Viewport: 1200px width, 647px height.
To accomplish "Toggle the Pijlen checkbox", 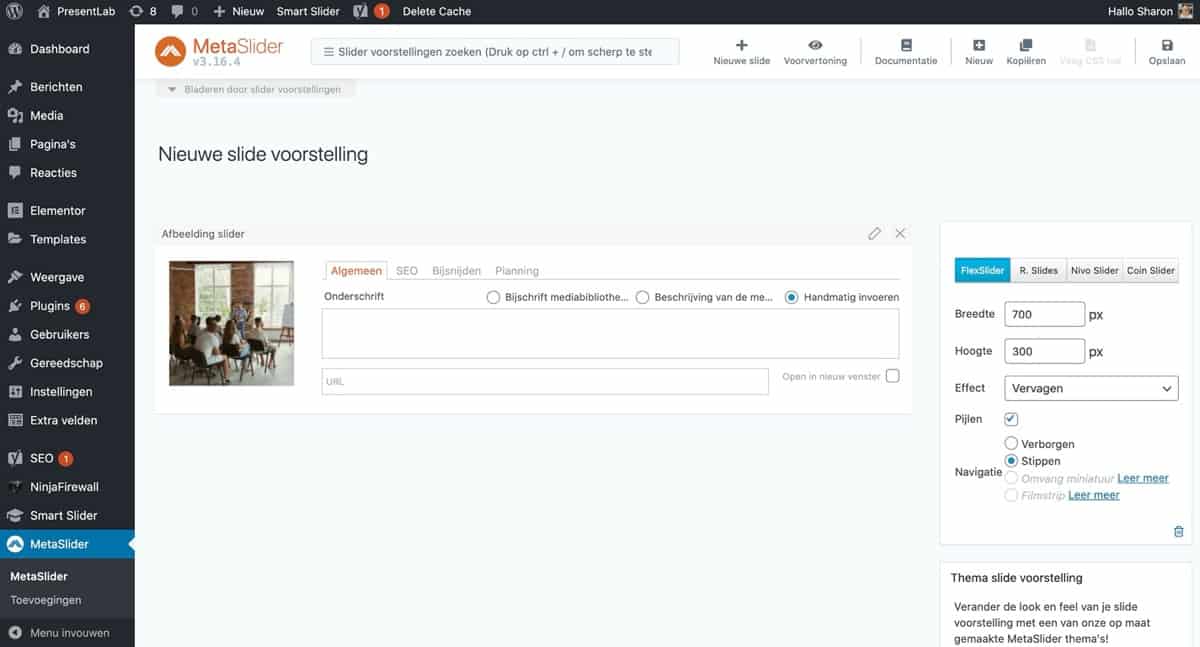I will 1011,419.
